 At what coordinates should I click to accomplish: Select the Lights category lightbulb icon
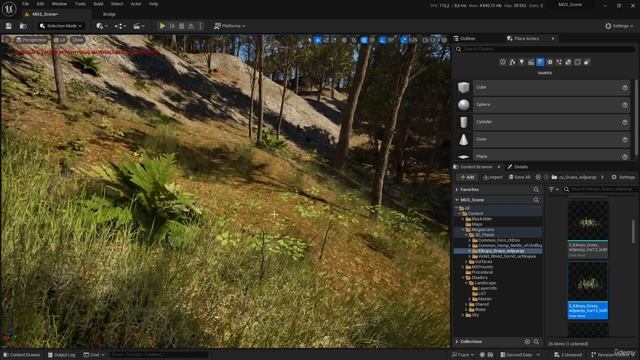point(522,62)
